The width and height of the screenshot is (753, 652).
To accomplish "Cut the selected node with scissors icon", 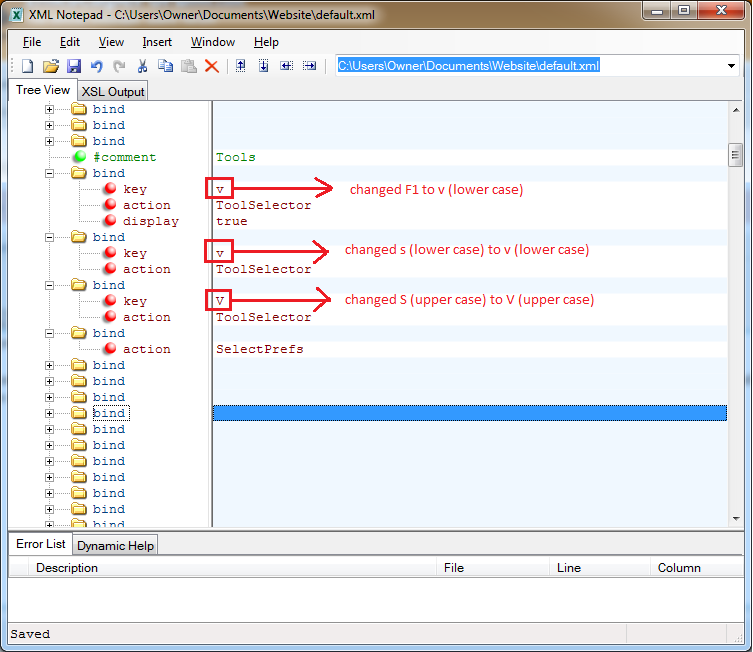I will click(x=142, y=66).
